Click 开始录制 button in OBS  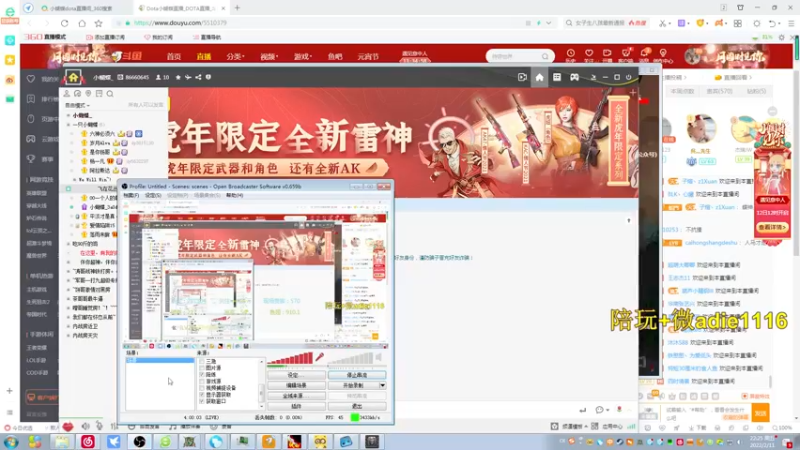(353, 385)
